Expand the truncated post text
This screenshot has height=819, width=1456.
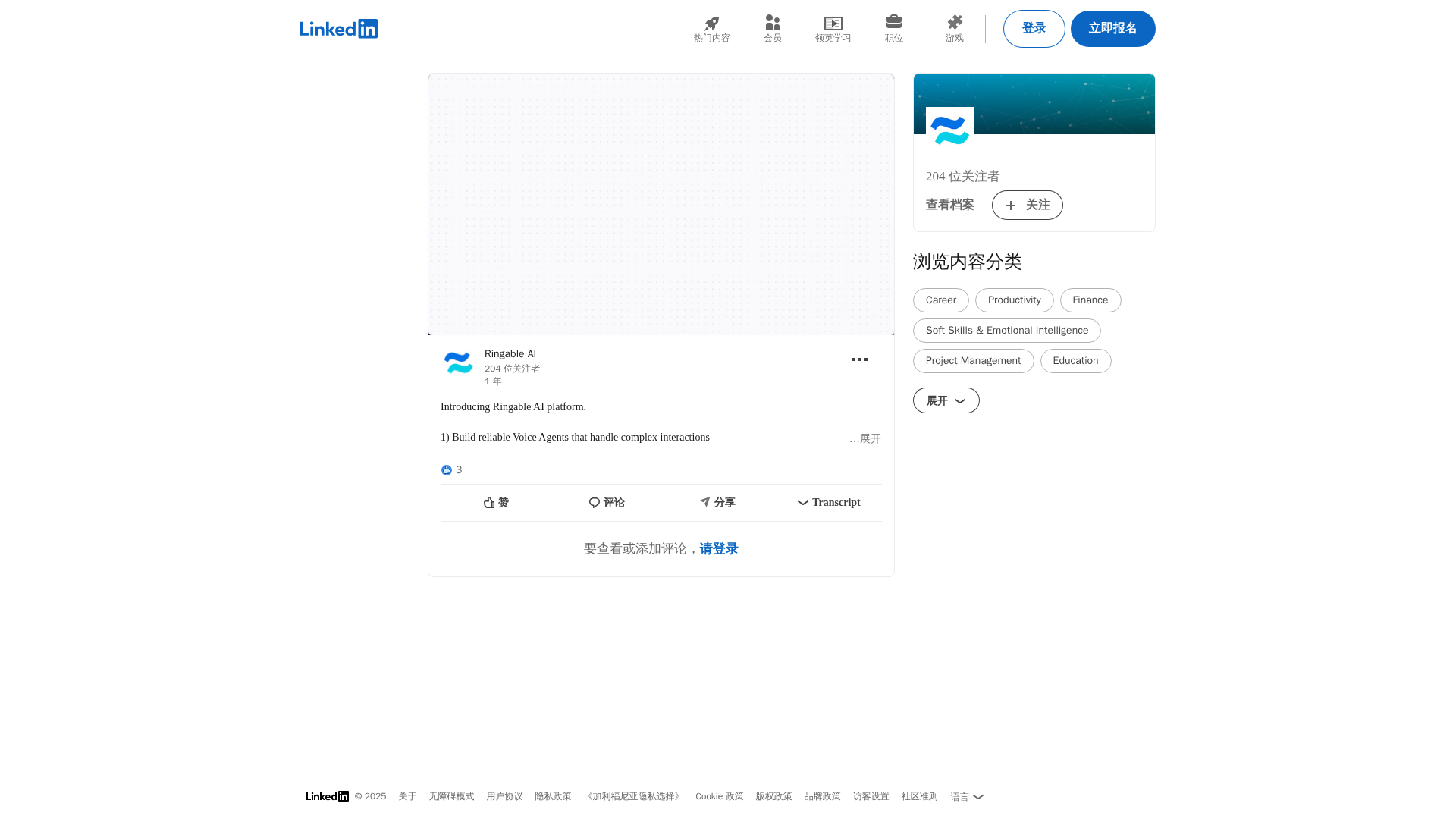[865, 439]
